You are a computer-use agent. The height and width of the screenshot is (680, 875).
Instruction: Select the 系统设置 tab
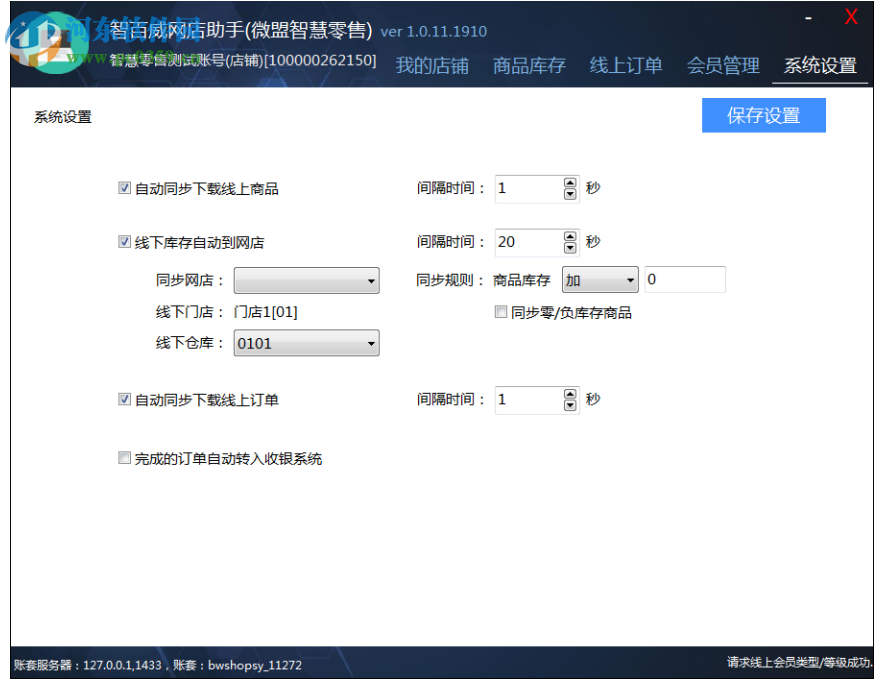click(x=821, y=65)
